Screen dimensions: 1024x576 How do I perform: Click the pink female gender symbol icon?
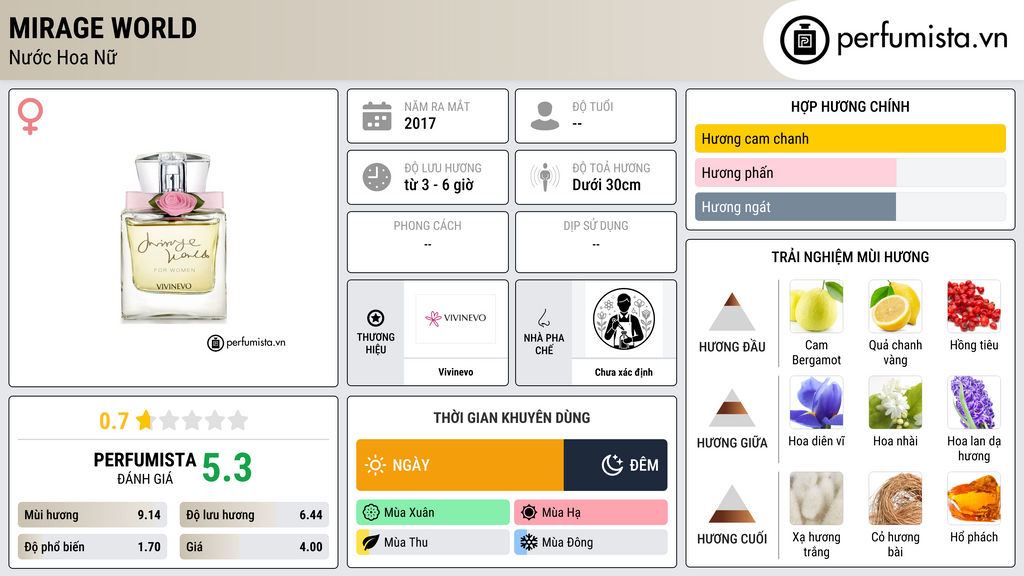click(30, 116)
